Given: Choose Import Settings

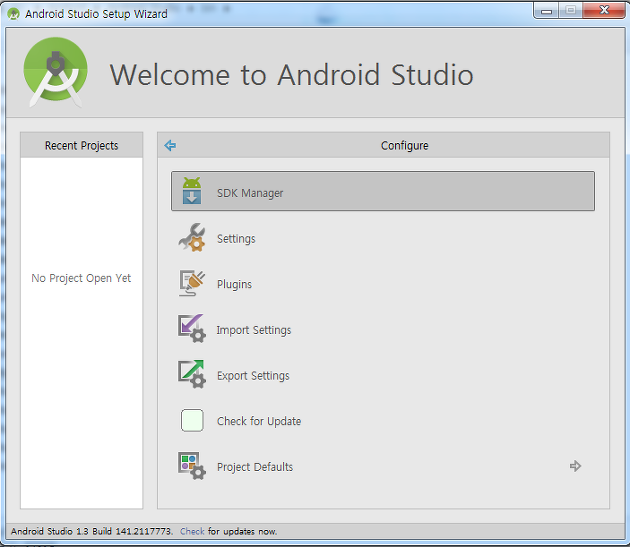Looking at the screenshot, I should pos(383,330).
